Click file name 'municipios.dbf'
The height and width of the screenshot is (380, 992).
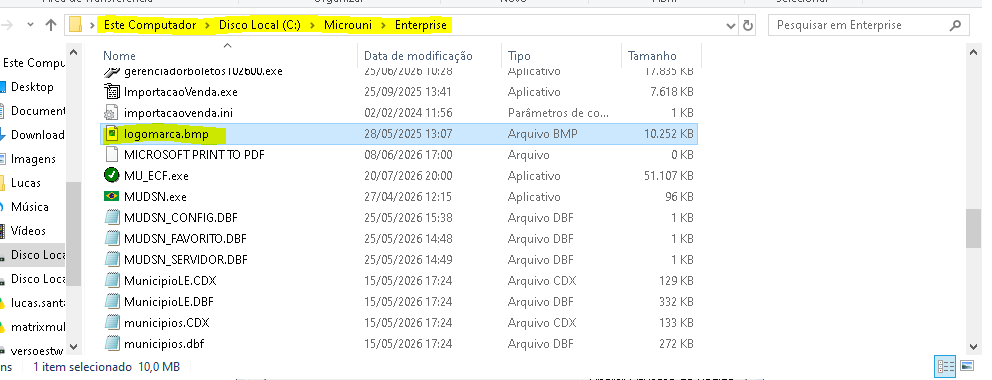pyautogui.click(x=164, y=344)
